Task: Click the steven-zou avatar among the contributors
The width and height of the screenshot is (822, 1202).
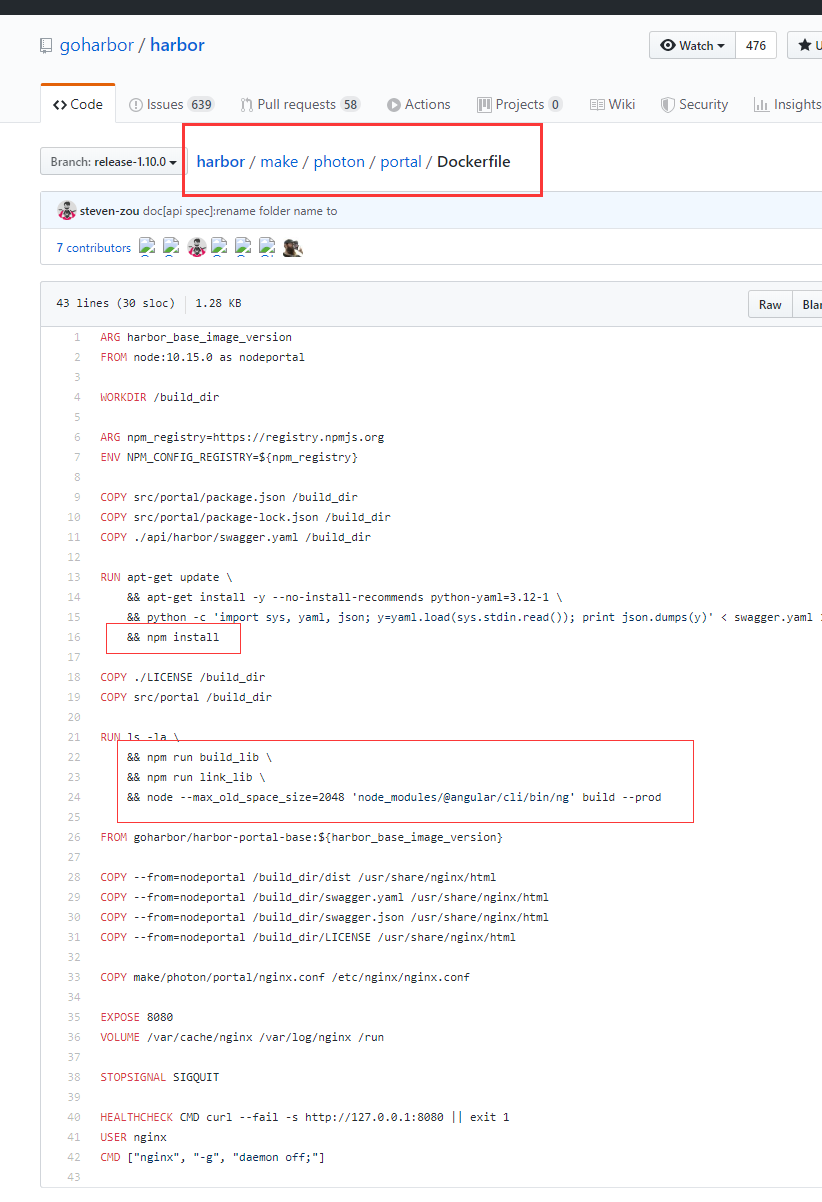Action: click(197, 247)
